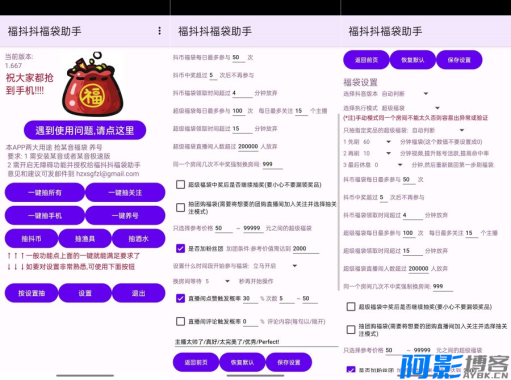Open 设置 from the home screen
The width and height of the screenshot is (511, 380).
click(85, 293)
